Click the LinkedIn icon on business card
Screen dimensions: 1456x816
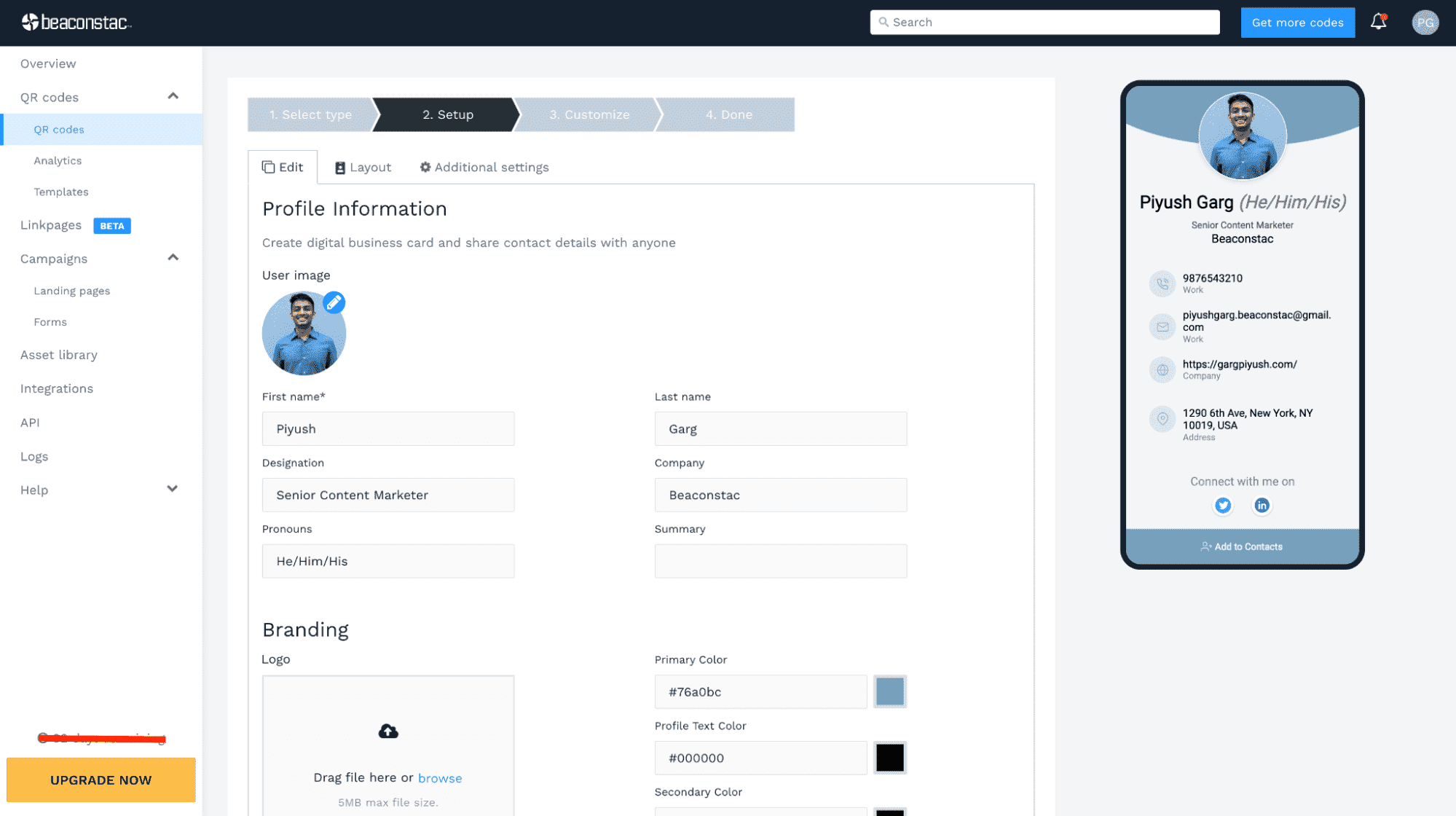pyautogui.click(x=1261, y=505)
